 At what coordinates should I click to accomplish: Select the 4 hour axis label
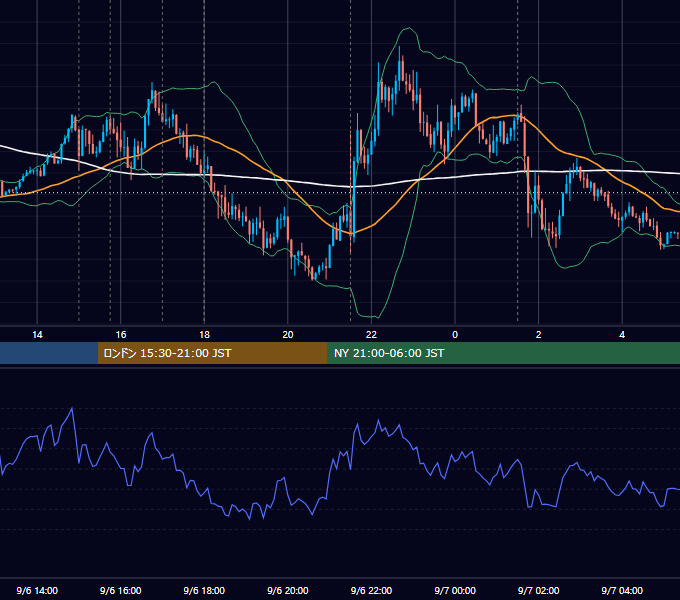pos(622,335)
